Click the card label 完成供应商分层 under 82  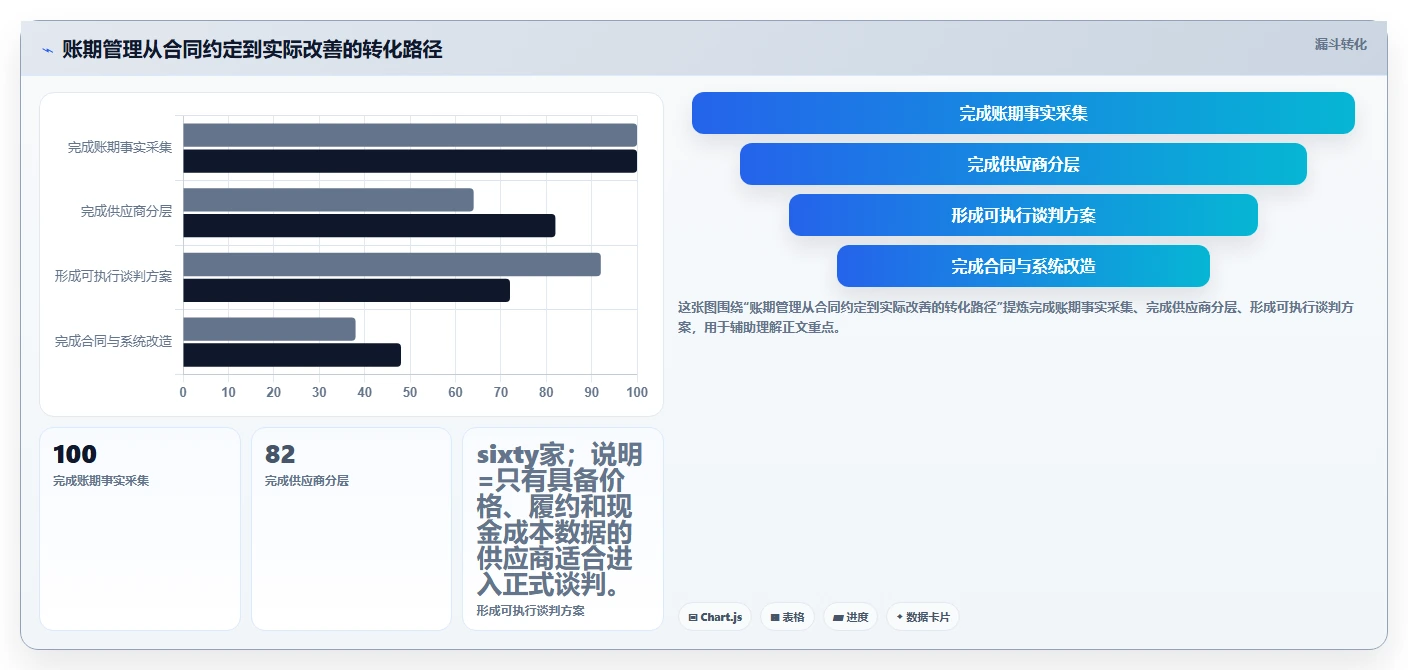pos(307,481)
